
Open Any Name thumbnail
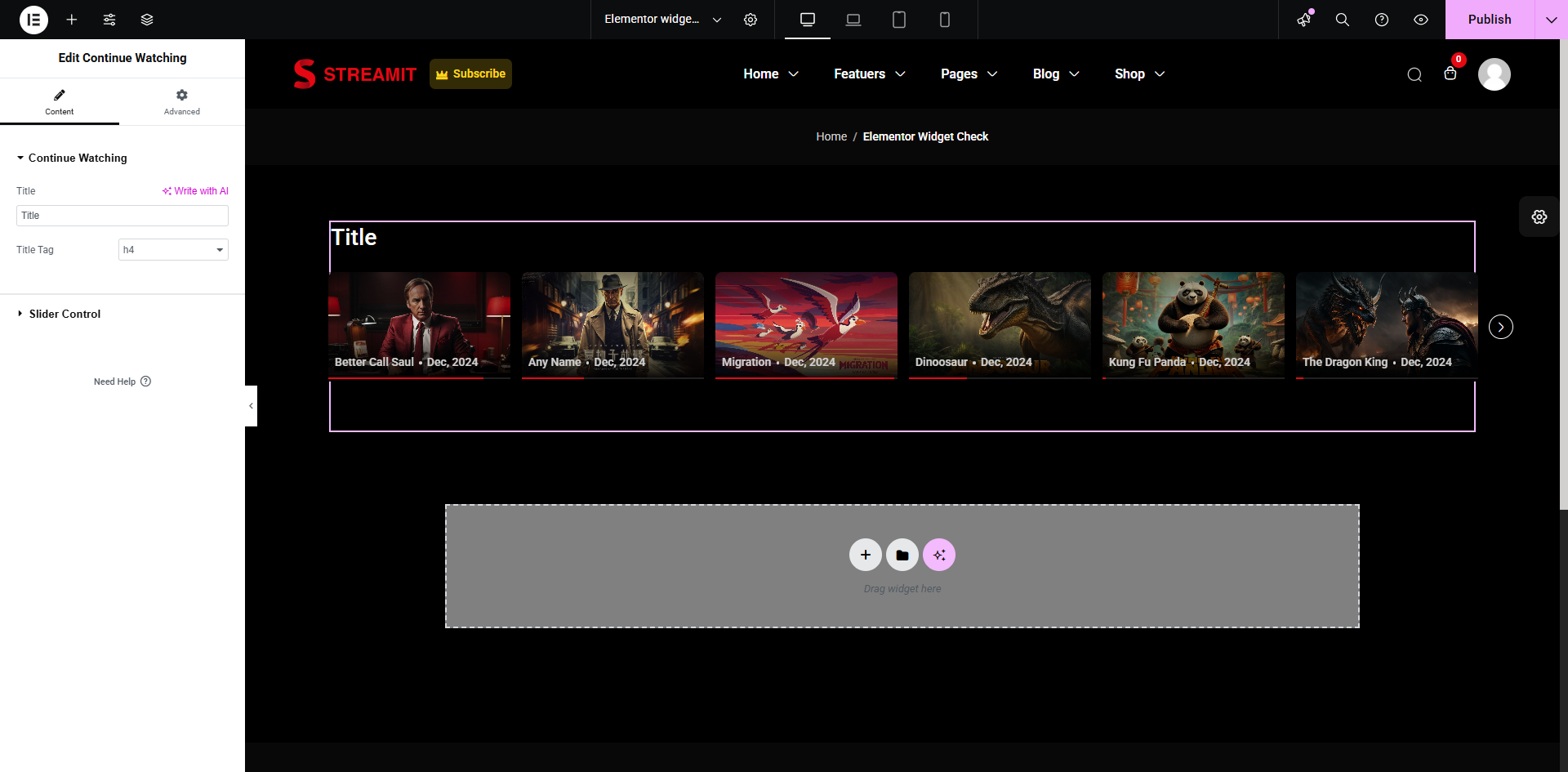[x=612, y=324]
